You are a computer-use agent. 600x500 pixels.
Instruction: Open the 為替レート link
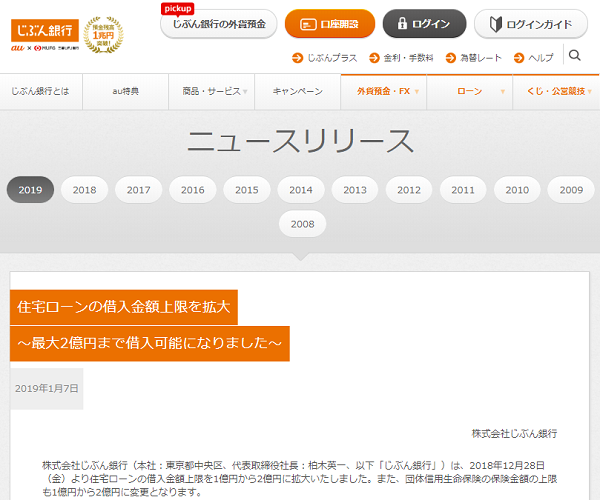[481, 58]
